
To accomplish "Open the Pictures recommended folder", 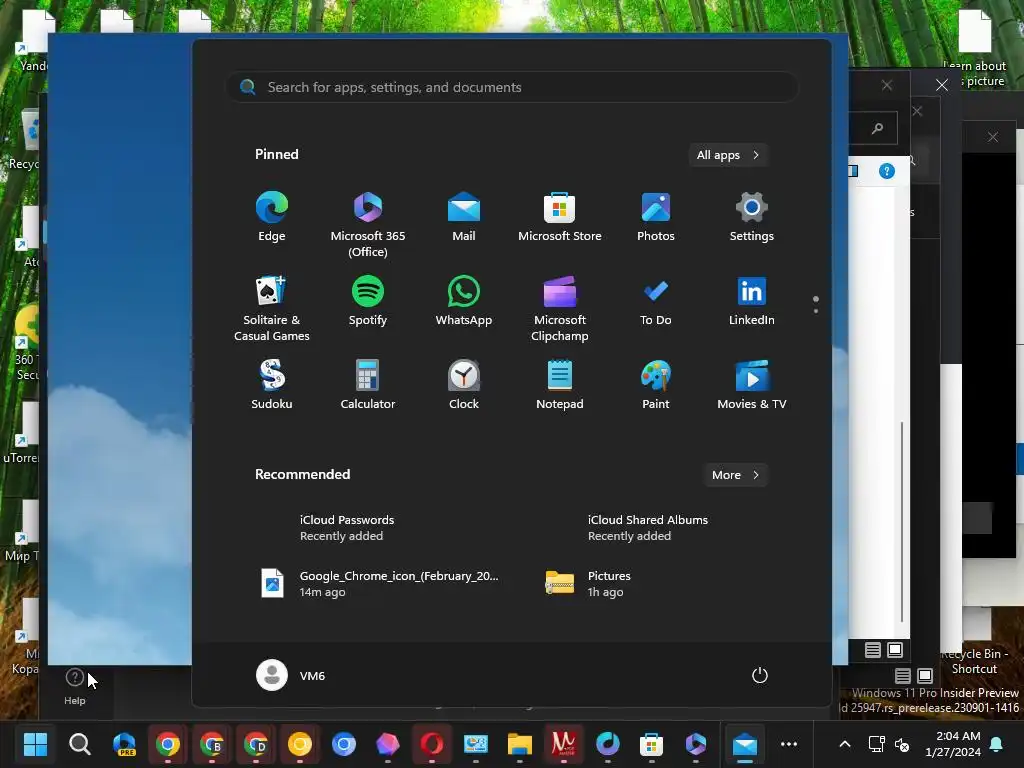I will (x=588, y=583).
